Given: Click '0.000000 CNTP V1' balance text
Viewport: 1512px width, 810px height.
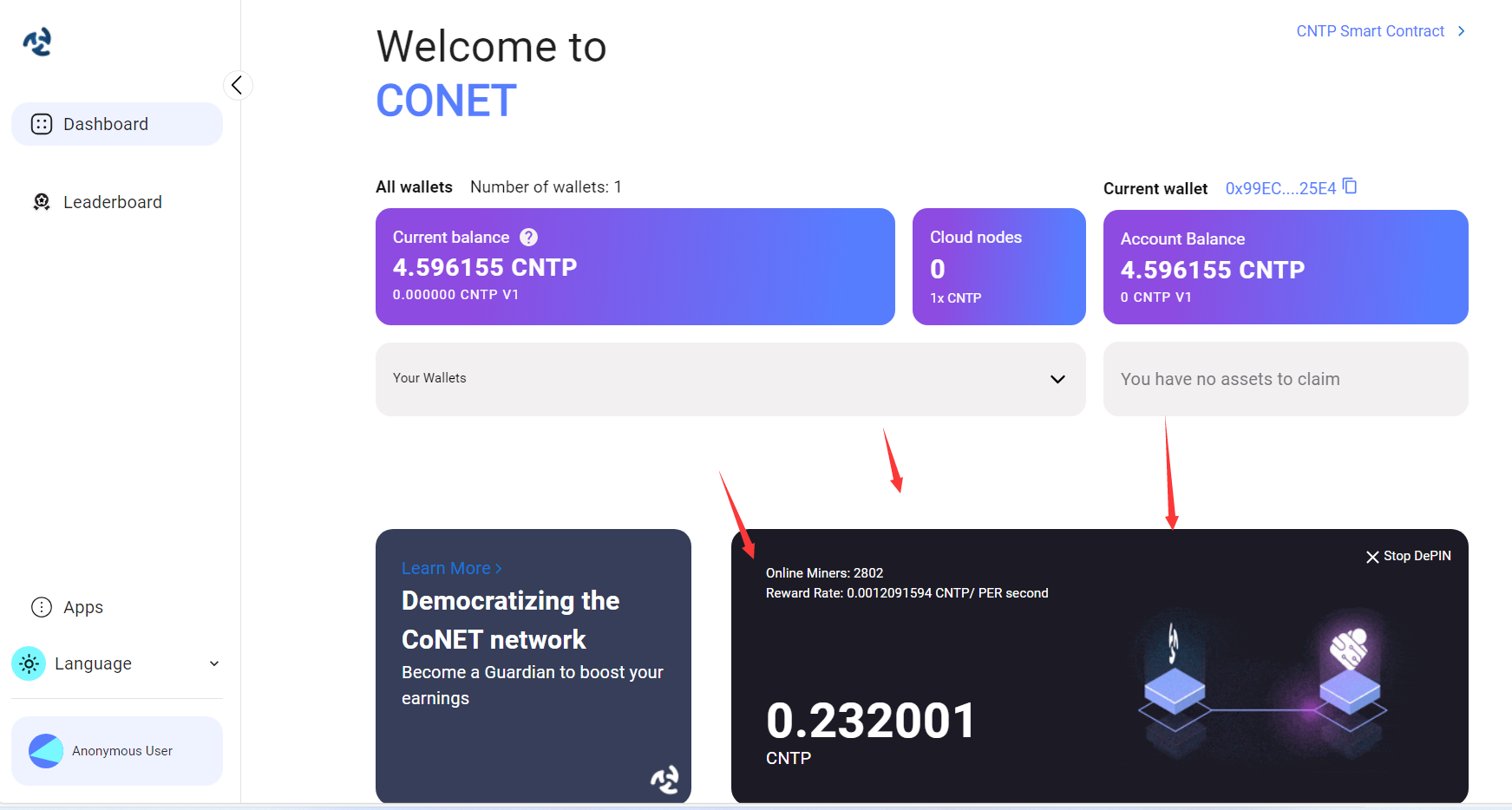Looking at the screenshot, I should [455, 295].
